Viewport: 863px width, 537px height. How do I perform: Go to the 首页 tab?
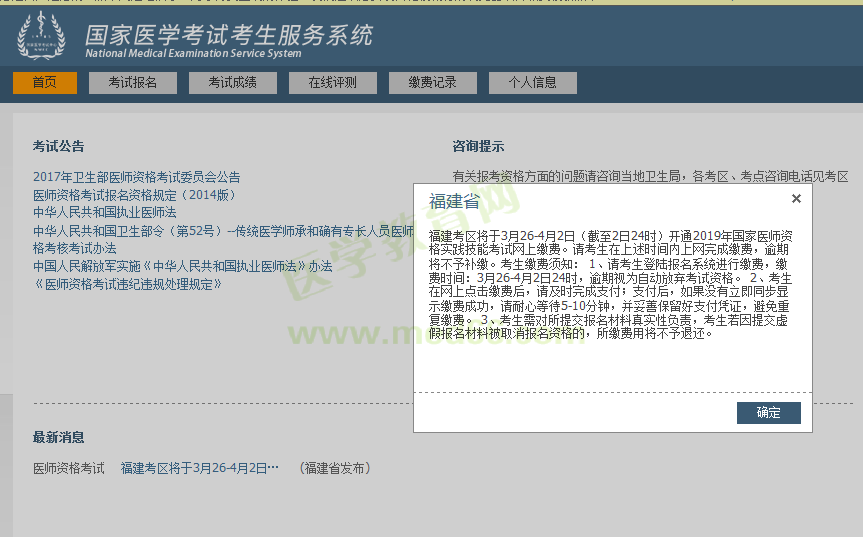pyautogui.click(x=45, y=83)
